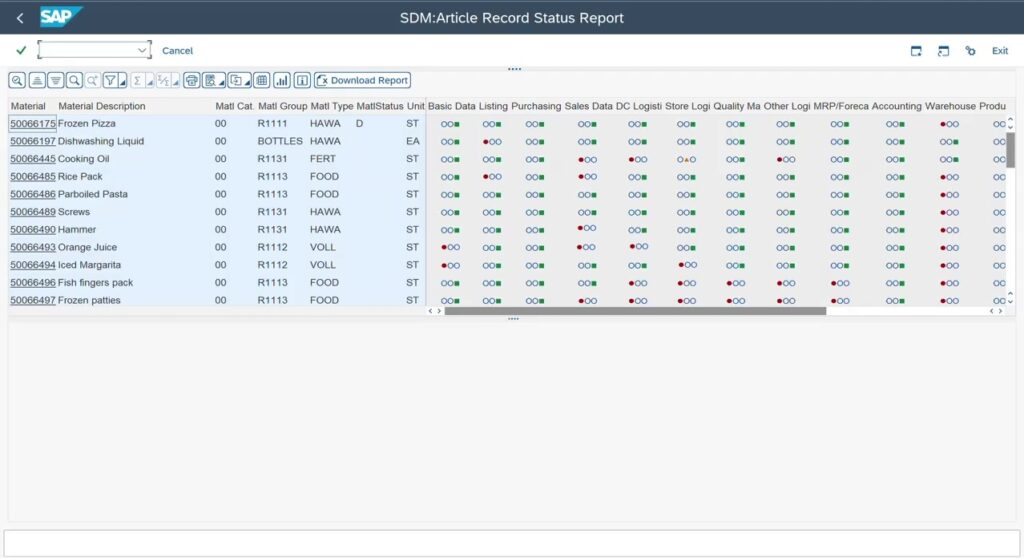Expand the layout selection dropdown arrow
This screenshot has width=1024, height=558.
coord(248,81)
